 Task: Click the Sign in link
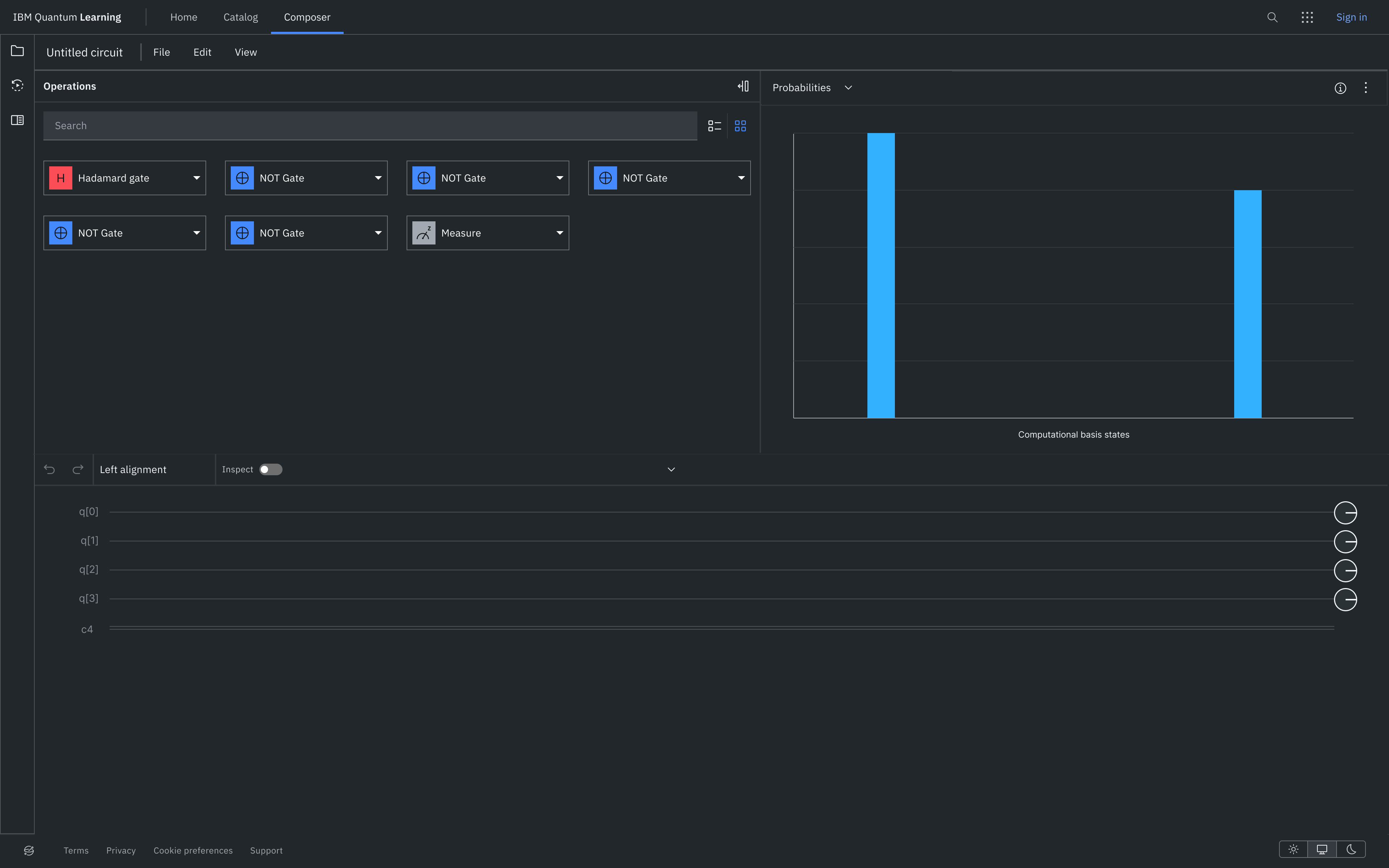coord(1351,17)
